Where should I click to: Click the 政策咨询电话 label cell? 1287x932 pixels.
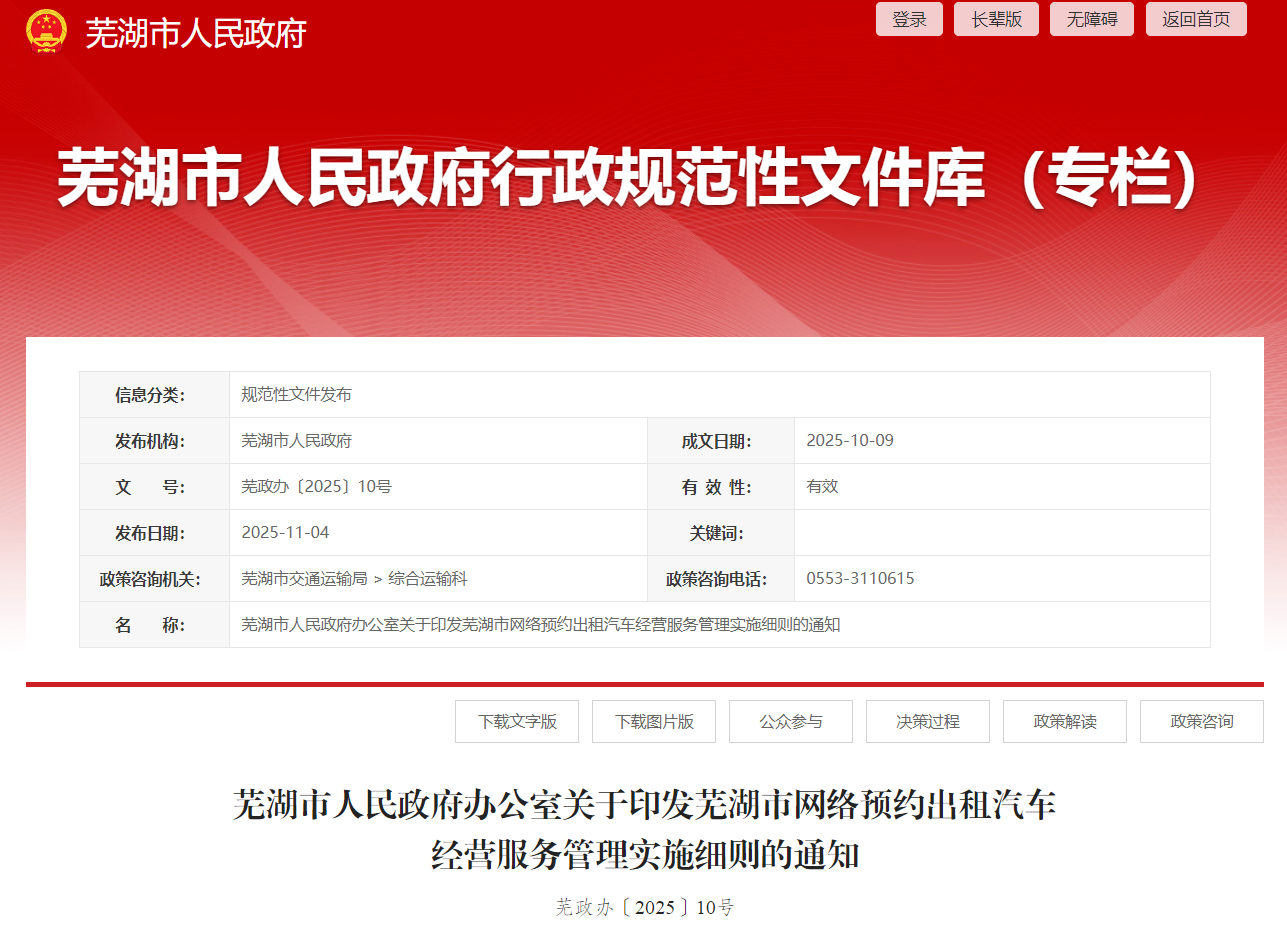[721, 579]
